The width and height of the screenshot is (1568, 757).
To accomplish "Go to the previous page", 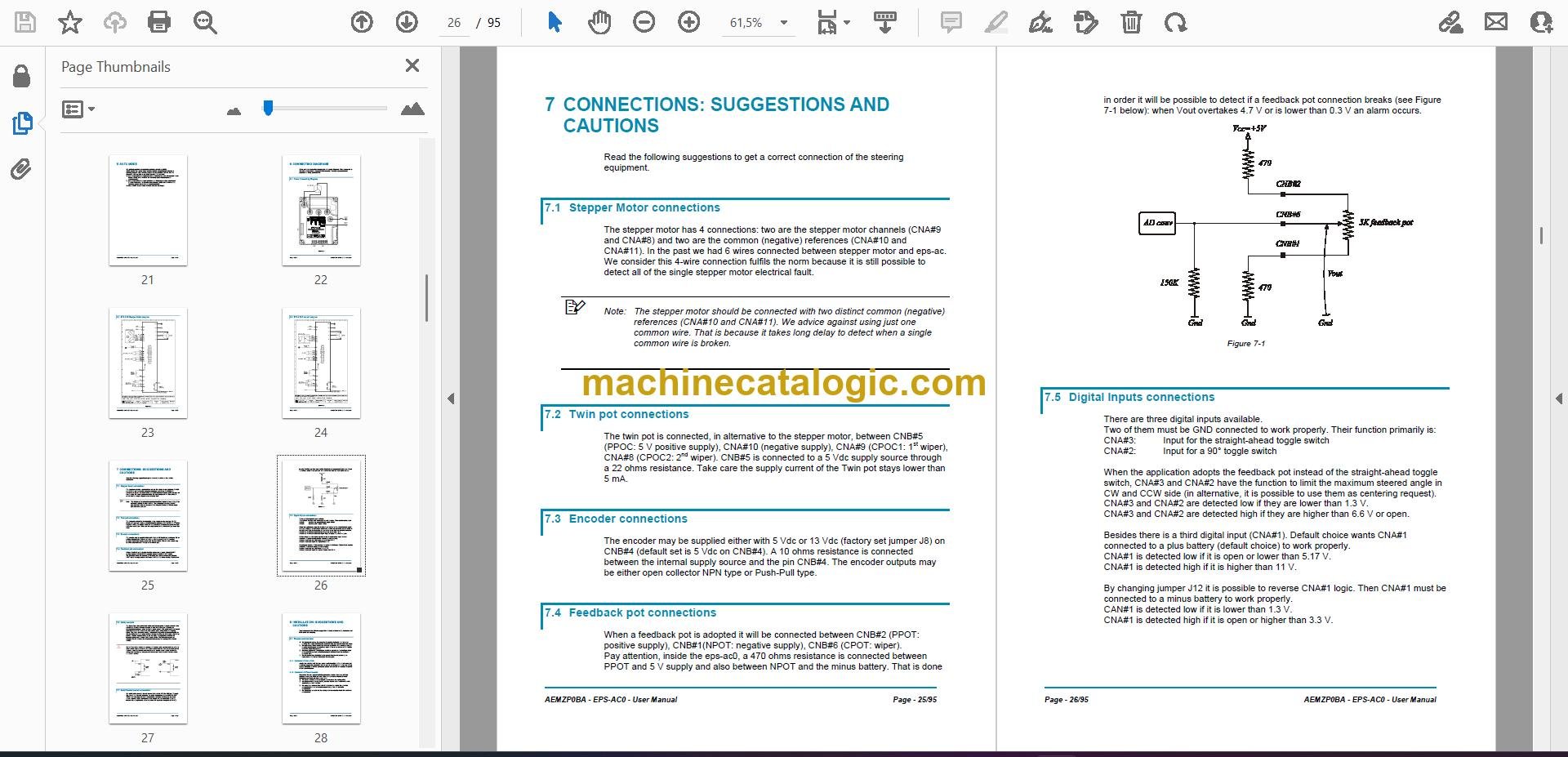I will pos(362,22).
